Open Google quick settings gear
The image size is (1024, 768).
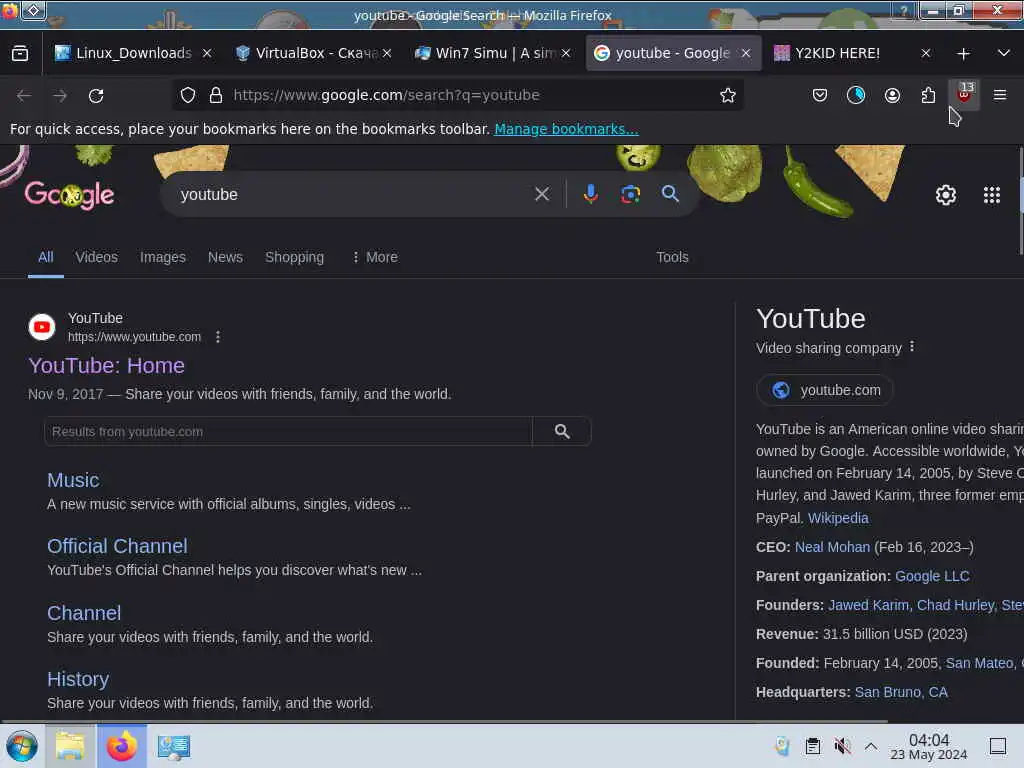point(946,195)
